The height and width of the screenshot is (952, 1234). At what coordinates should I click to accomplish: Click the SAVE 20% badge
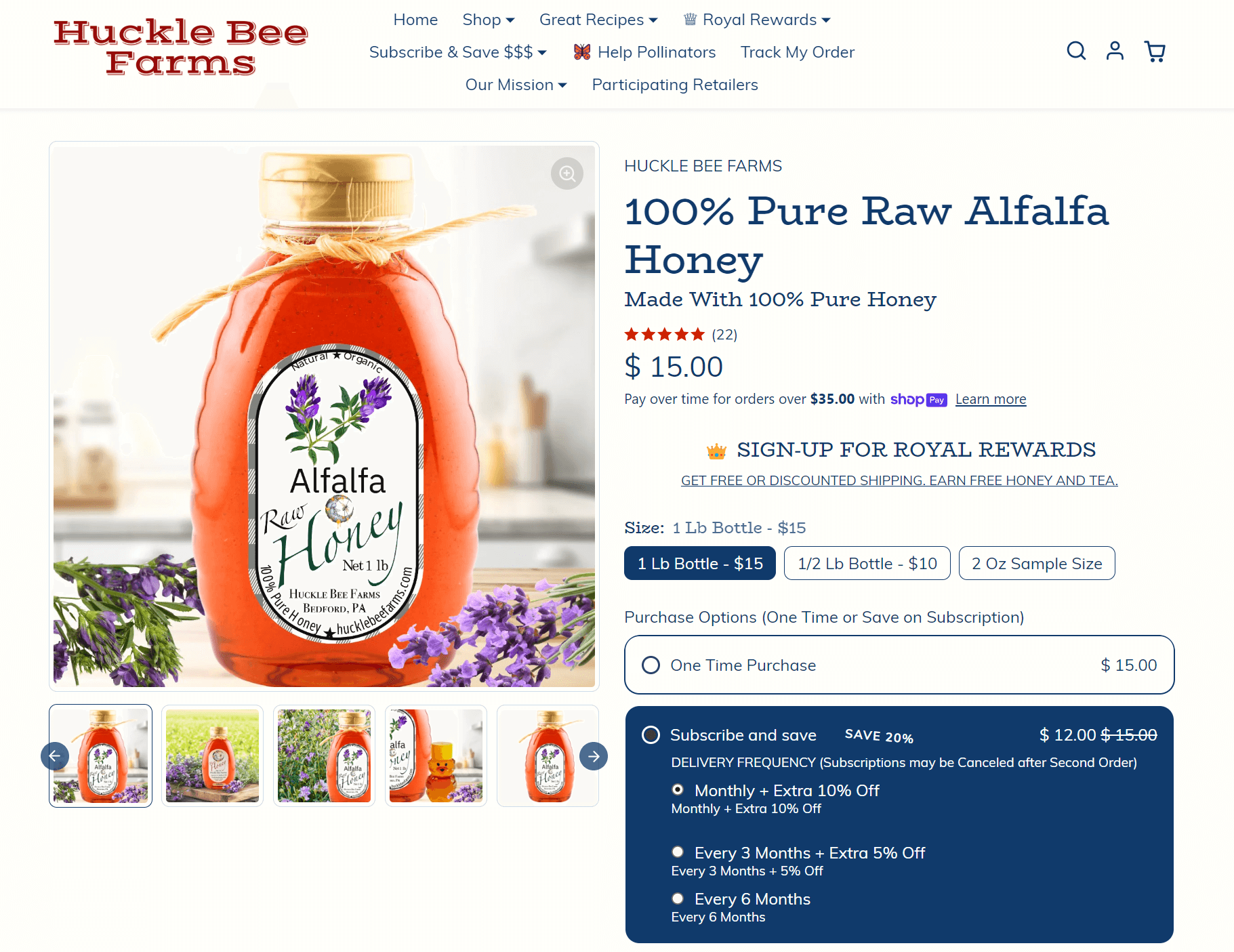coord(879,736)
